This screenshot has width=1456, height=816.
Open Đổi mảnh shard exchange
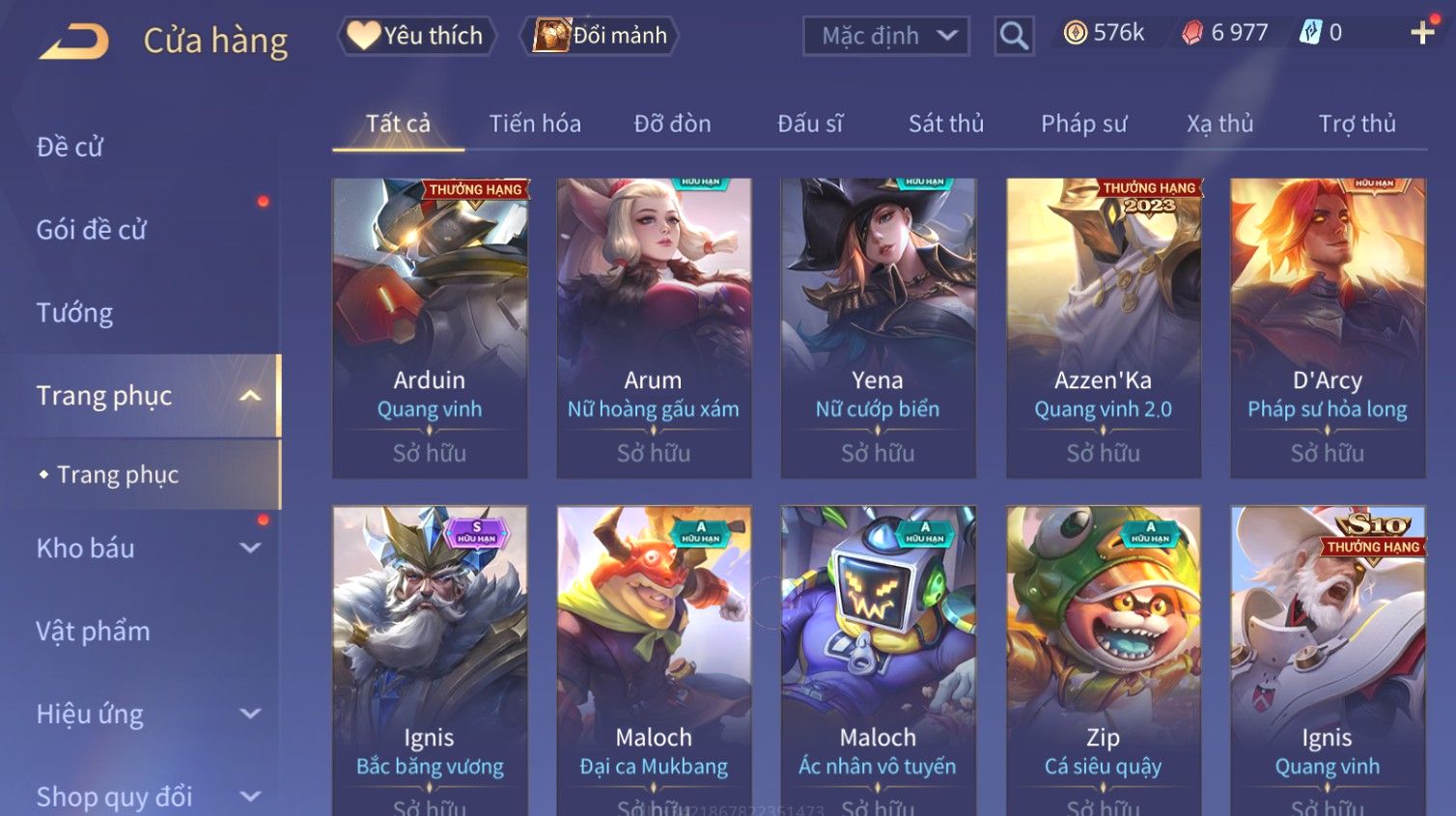tap(600, 36)
